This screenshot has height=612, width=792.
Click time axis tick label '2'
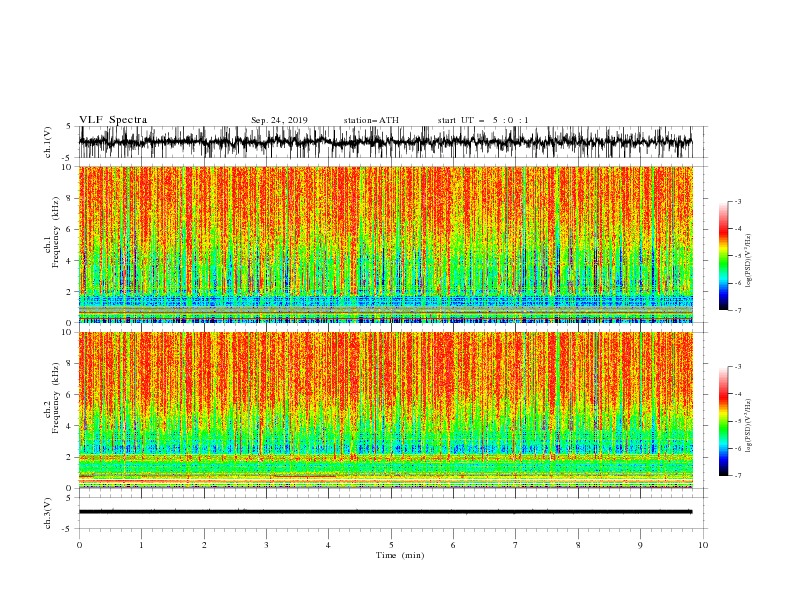tap(204, 545)
